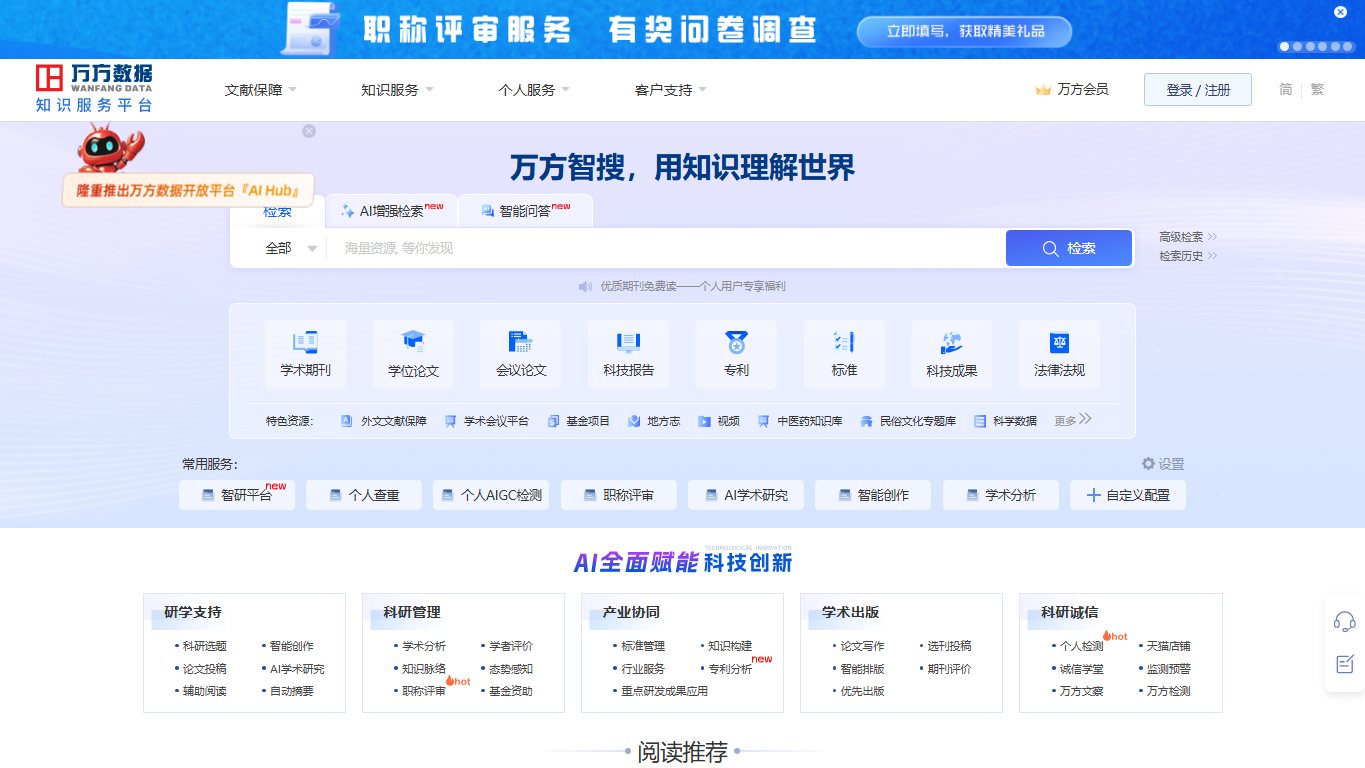Click the search input field

[665, 248]
